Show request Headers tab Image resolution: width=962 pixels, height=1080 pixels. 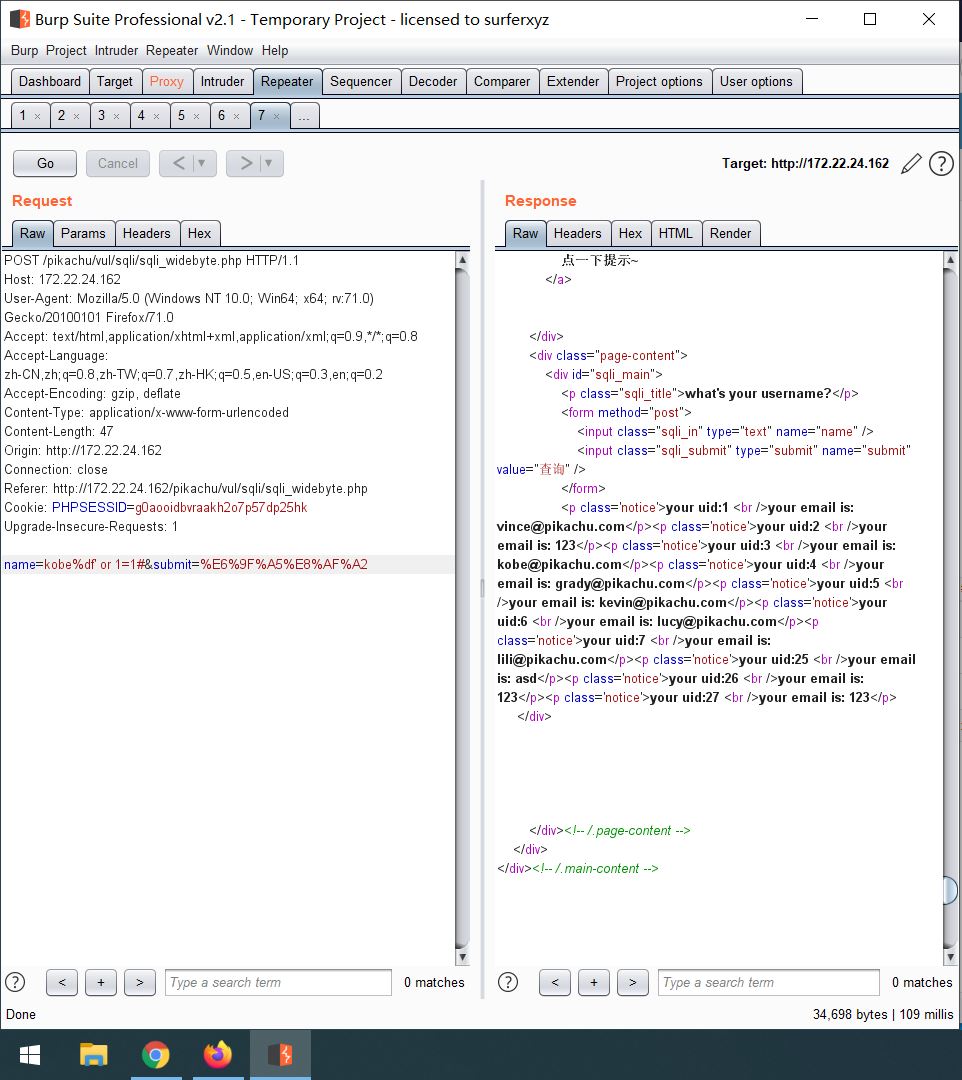[147, 233]
